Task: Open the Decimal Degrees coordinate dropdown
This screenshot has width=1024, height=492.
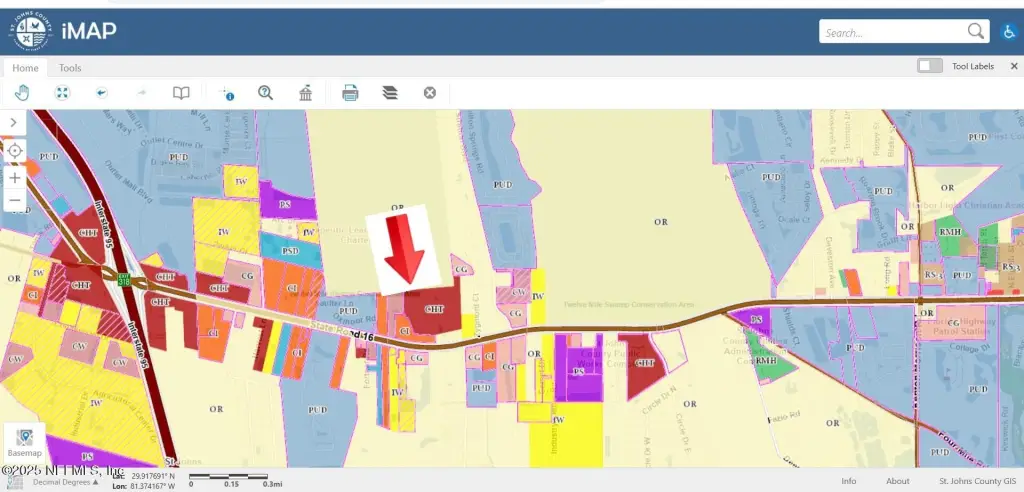Action: click(65, 482)
